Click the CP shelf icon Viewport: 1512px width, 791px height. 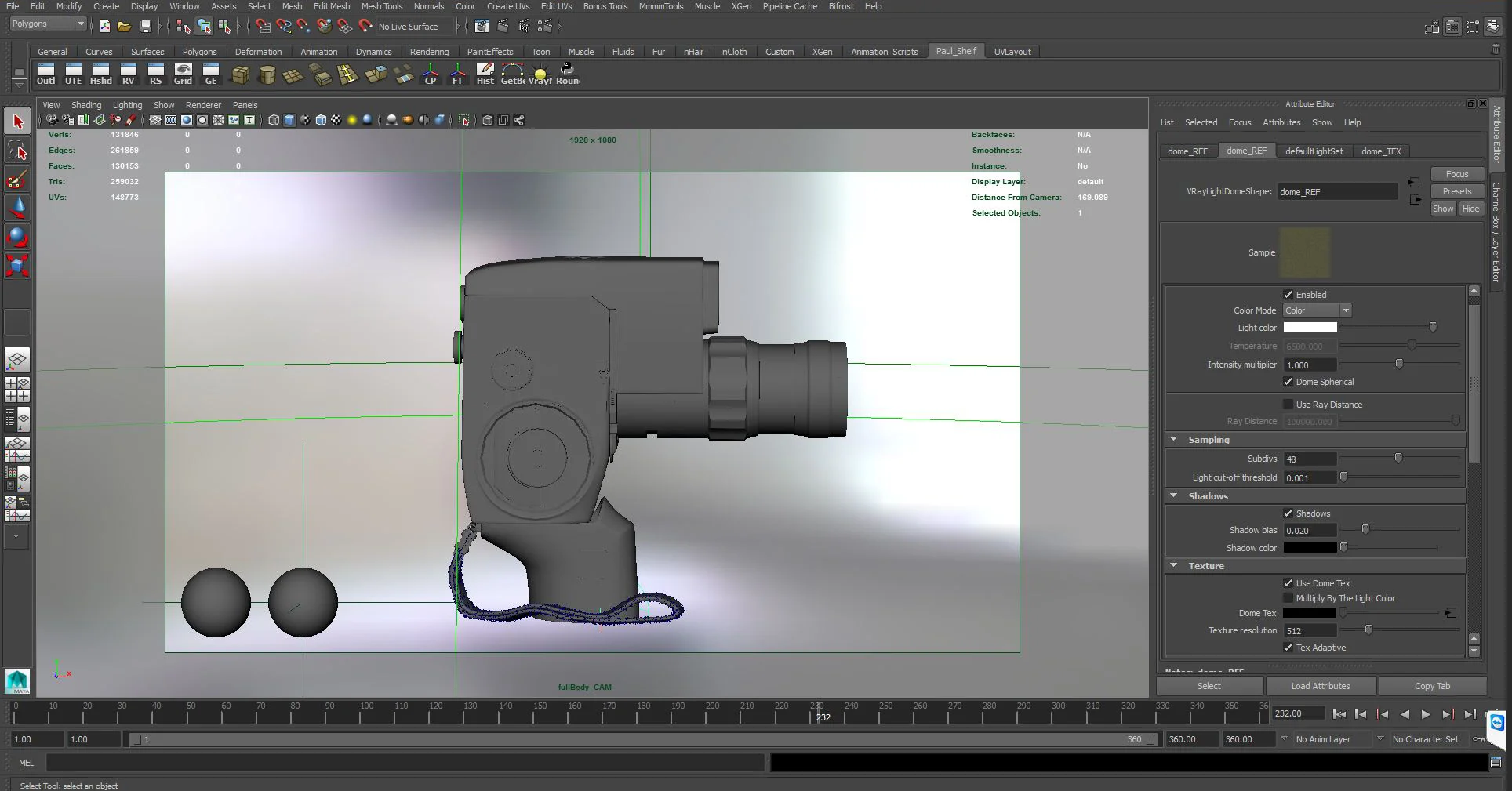click(x=431, y=74)
